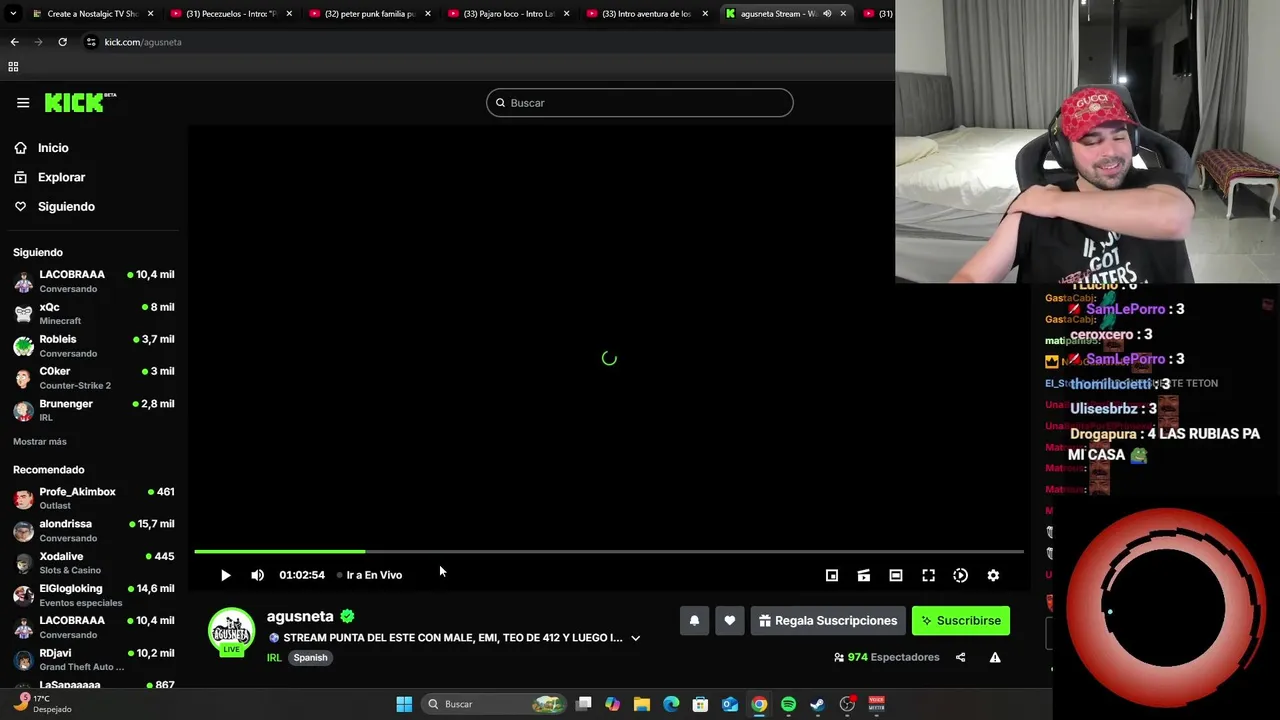Screen dimensions: 1280x720
Task: Open OBS Studio from taskbar
Action: click(x=847, y=704)
